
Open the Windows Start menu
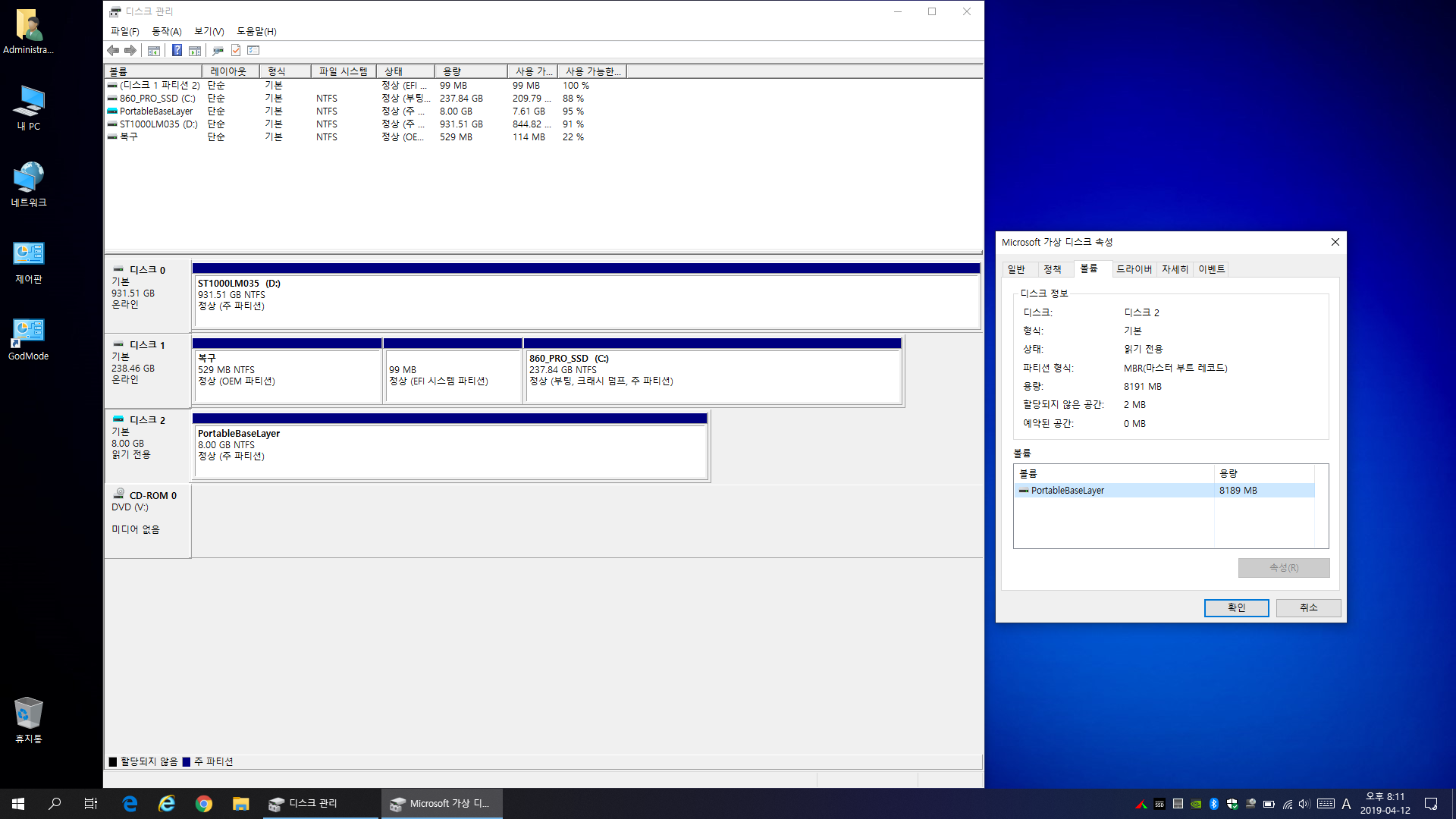pyautogui.click(x=18, y=804)
